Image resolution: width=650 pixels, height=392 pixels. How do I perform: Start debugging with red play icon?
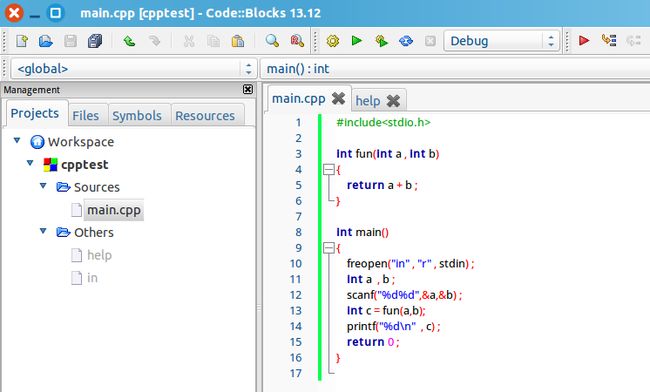point(584,41)
